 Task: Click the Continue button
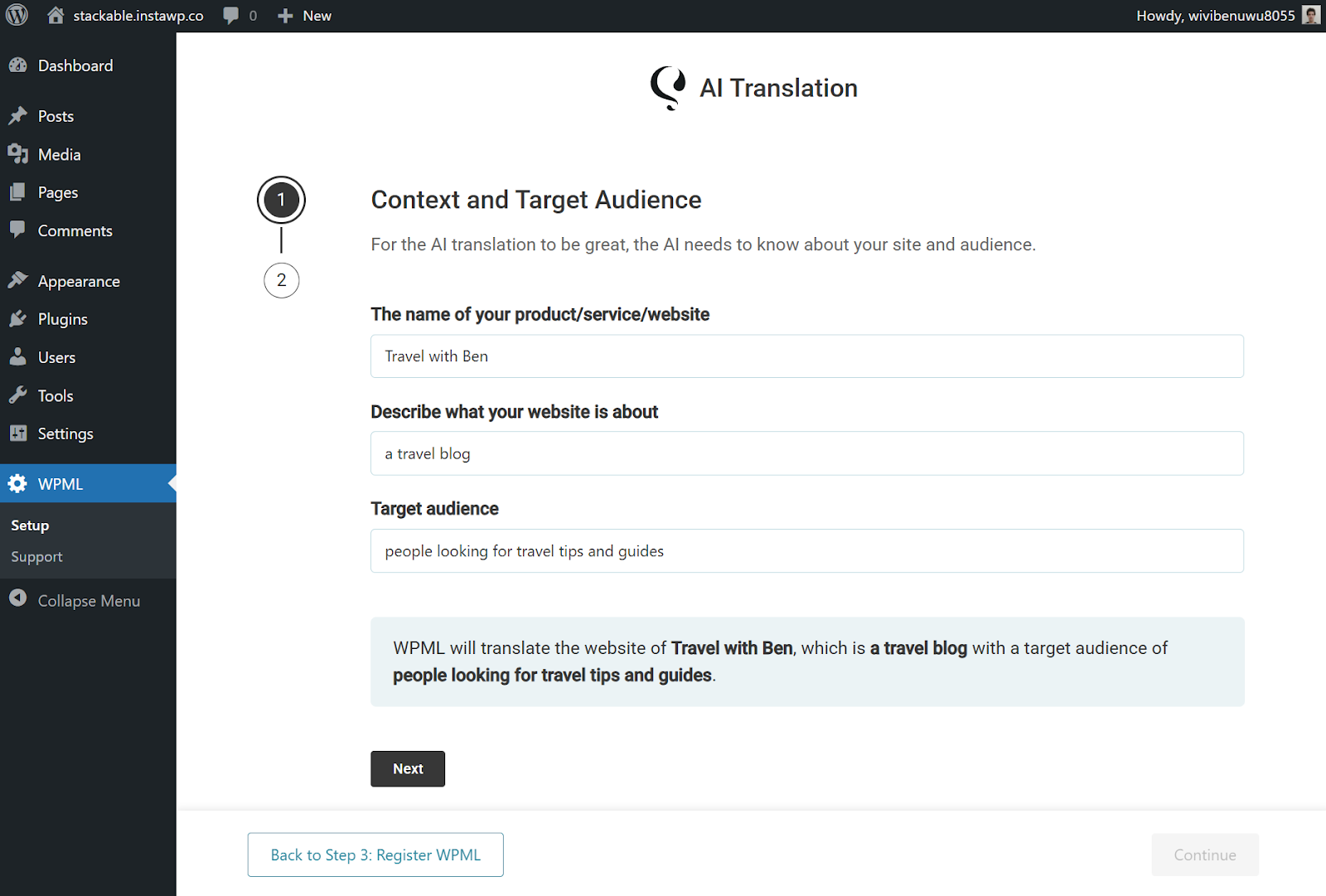tap(1205, 855)
